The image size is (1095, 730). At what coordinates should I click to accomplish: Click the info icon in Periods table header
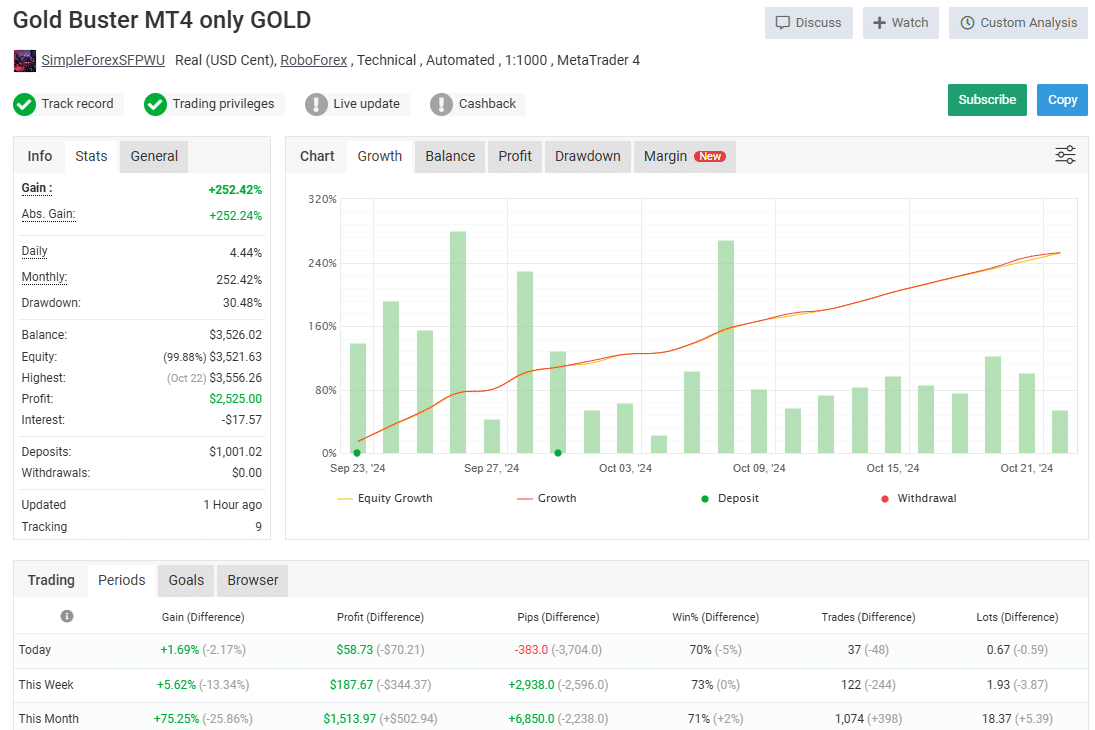(67, 617)
